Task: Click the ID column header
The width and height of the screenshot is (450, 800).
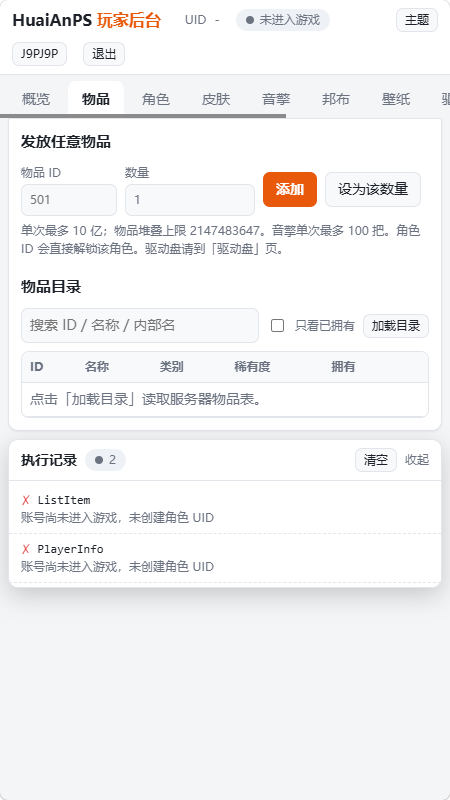Action: pyautogui.click(x=37, y=367)
